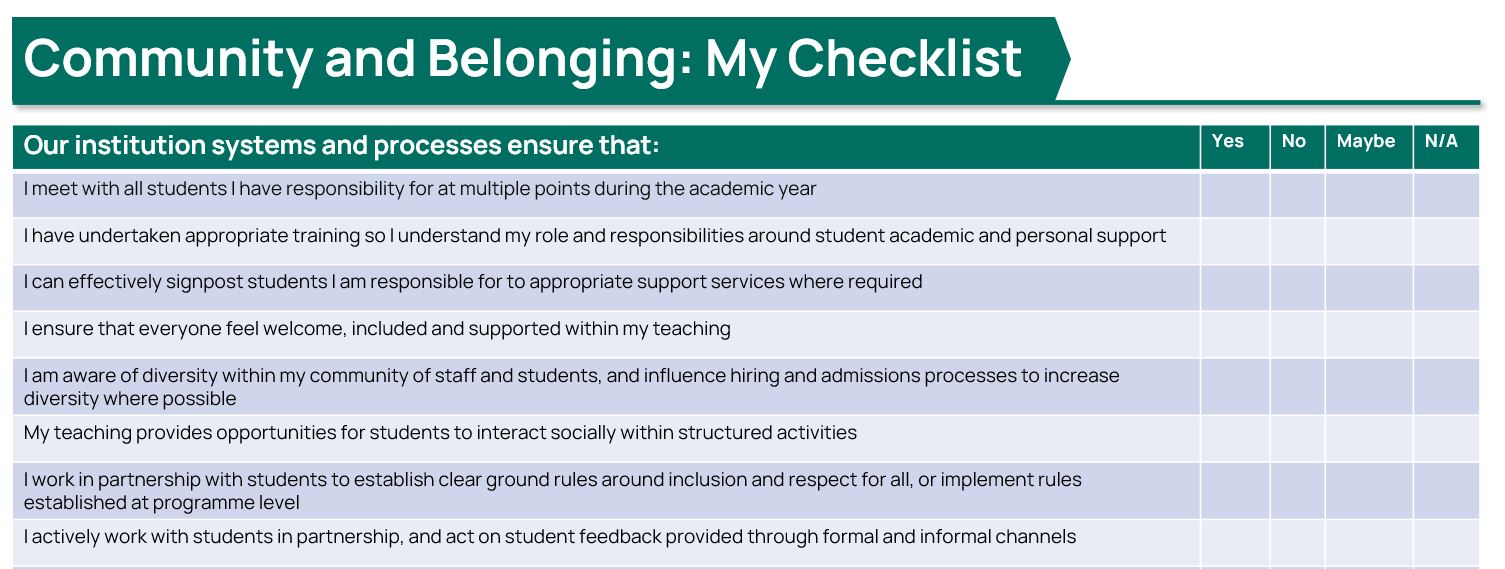Check N/A for 'everyone feel welcome' row

[1446, 334]
